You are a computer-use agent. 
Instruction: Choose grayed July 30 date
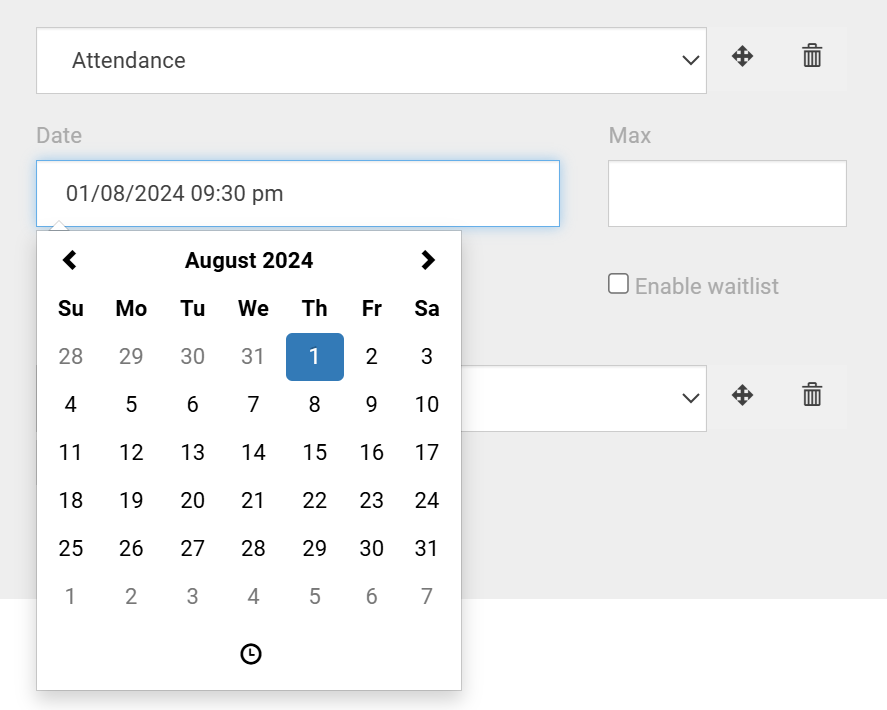[192, 356]
